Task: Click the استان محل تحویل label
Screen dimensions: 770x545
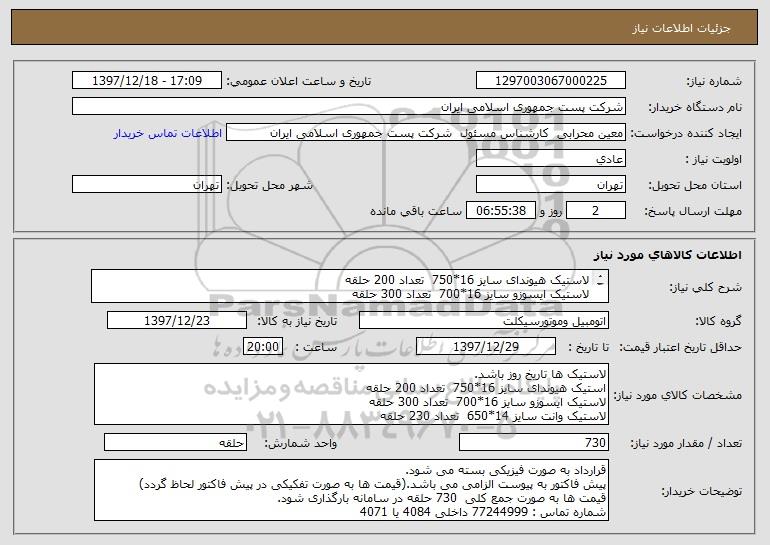Action: [x=695, y=186]
